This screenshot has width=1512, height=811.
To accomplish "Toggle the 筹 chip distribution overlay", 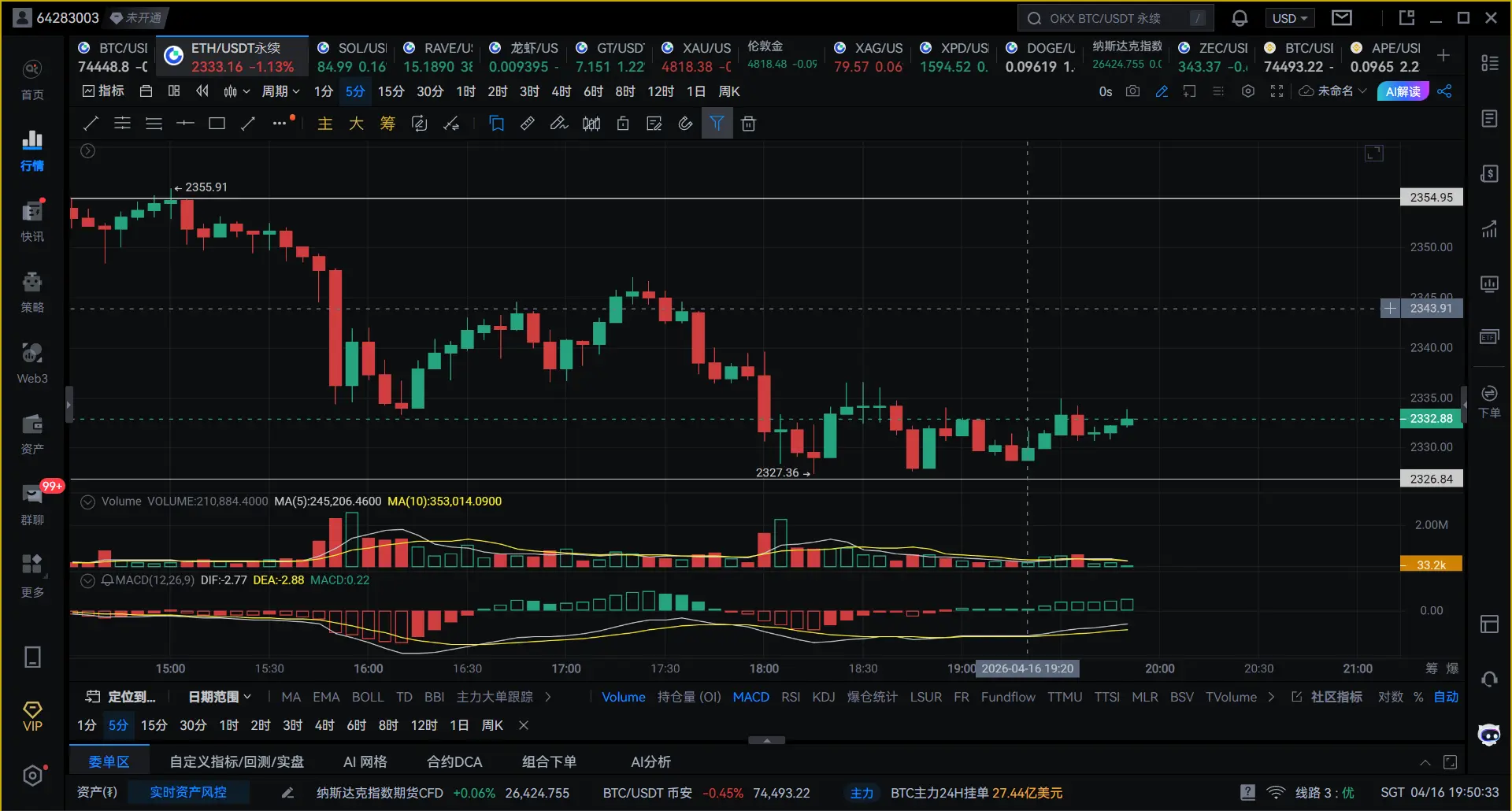I will [x=387, y=124].
